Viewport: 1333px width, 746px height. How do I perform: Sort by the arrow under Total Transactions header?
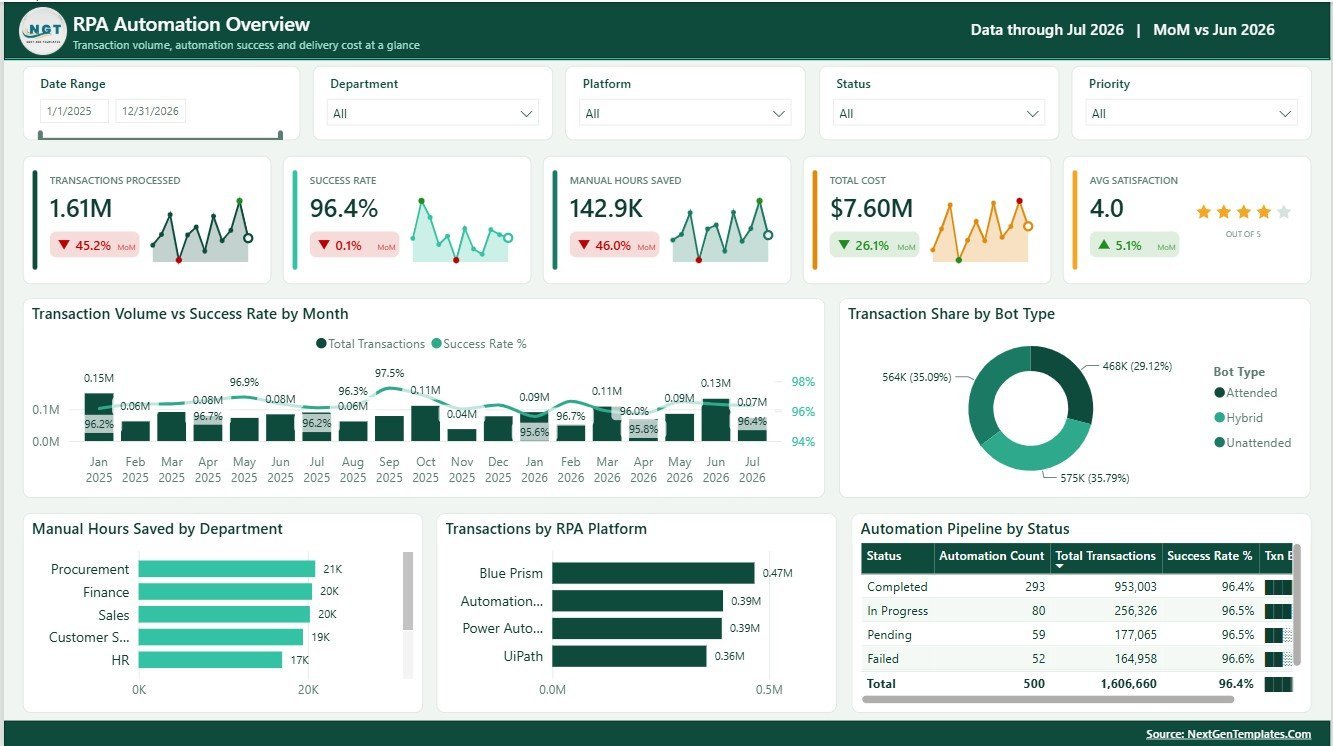tap(1060, 567)
